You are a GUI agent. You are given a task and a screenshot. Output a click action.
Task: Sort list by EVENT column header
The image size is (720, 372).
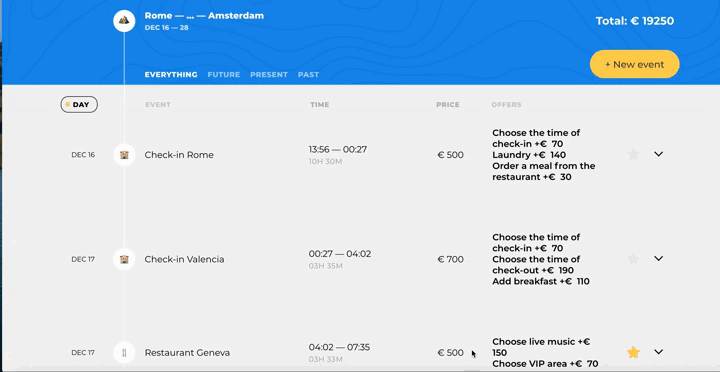pyautogui.click(x=158, y=105)
